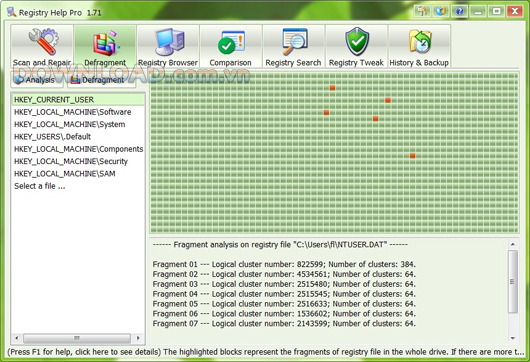530x362 pixels.
Task: Select the Defragment toolbar icon
Action: tap(105, 46)
